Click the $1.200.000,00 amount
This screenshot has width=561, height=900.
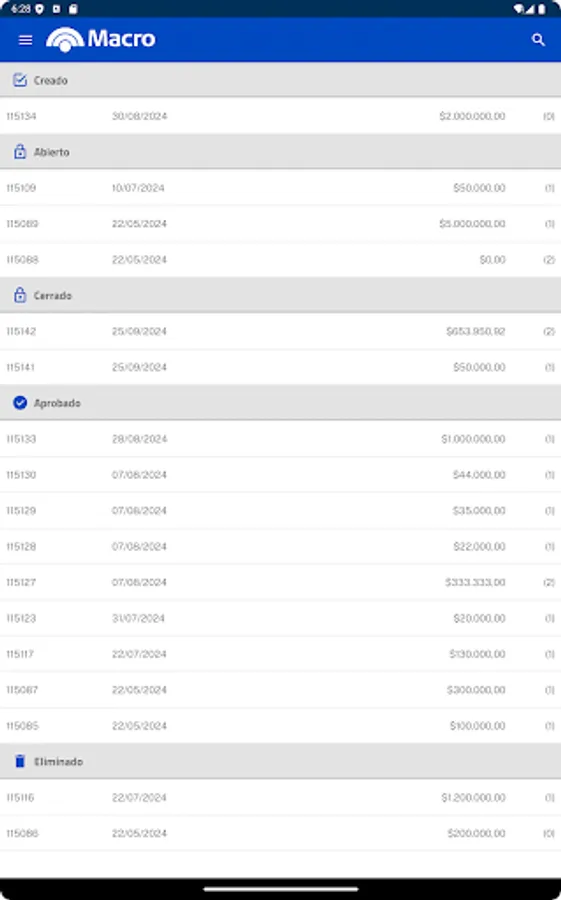click(473, 797)
